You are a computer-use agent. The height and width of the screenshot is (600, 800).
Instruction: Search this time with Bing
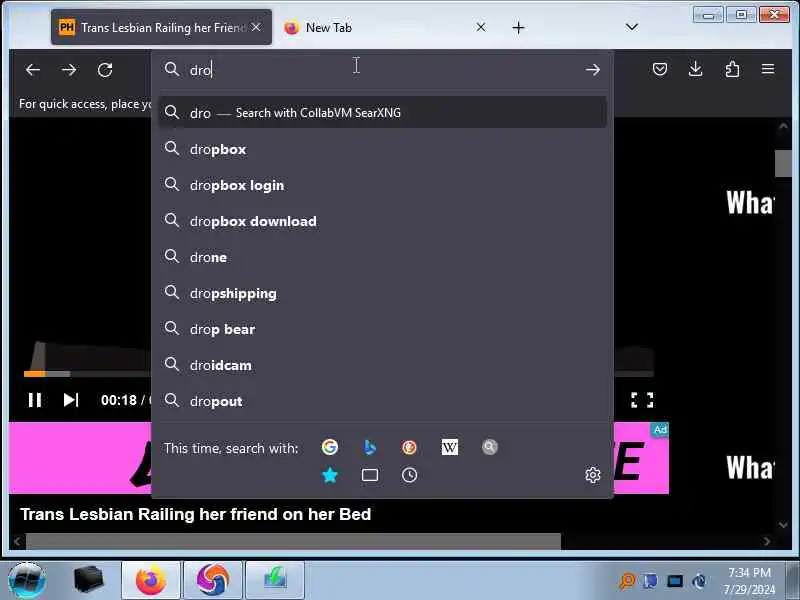(x=369, y=447)
